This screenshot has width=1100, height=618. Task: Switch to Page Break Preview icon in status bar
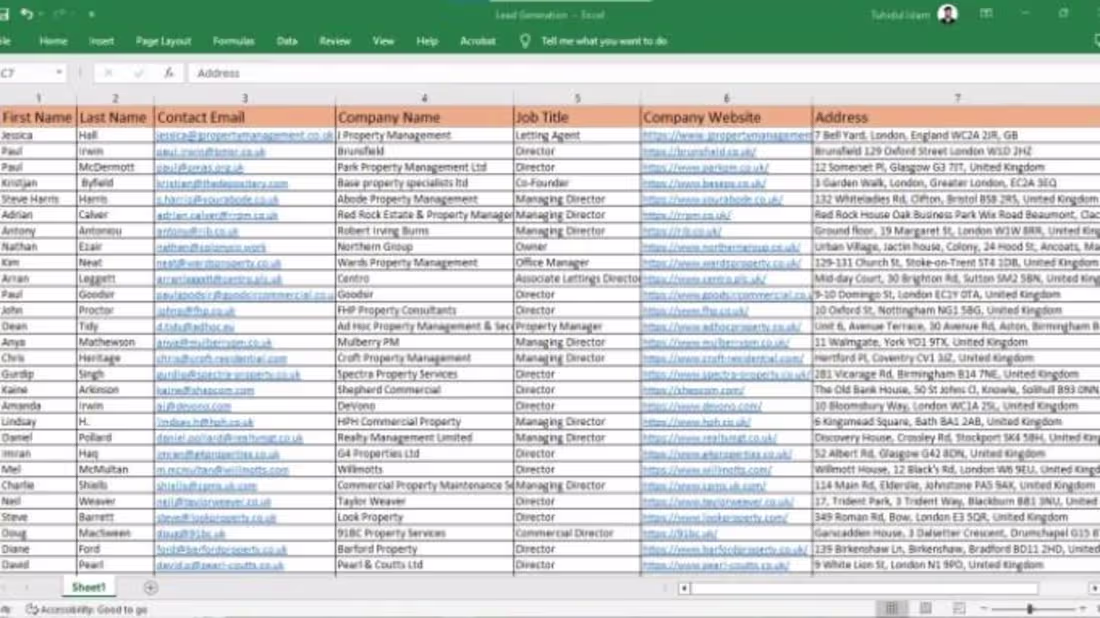959,608
